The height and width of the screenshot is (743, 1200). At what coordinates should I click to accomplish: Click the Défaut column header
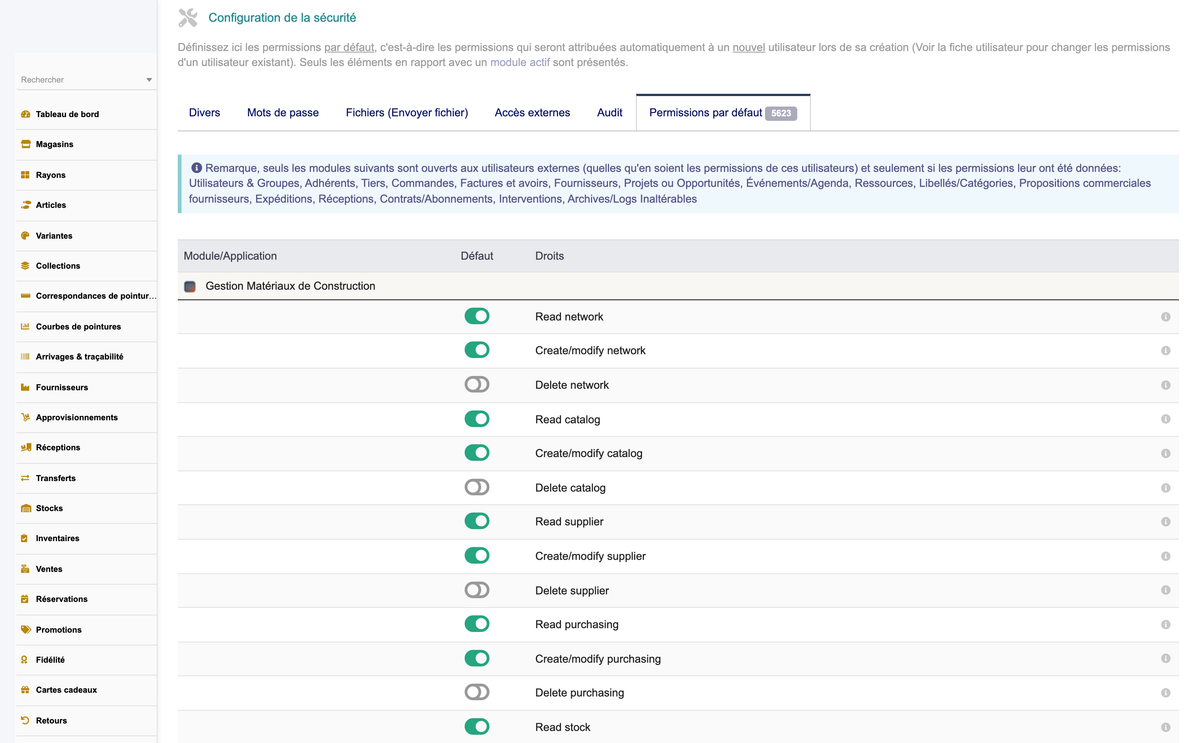[477, 256]
